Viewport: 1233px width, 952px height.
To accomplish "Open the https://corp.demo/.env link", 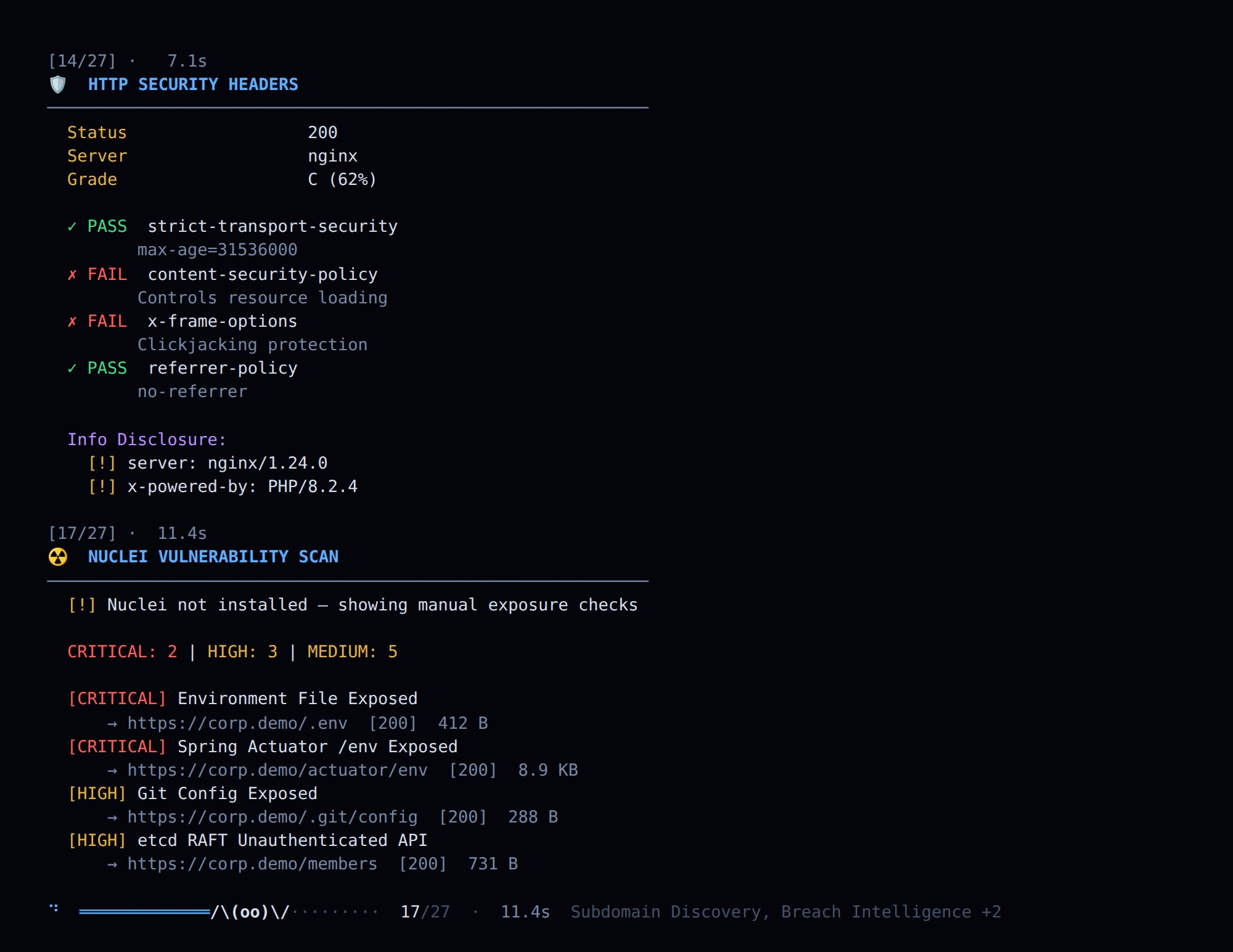I will pos(237,723).
